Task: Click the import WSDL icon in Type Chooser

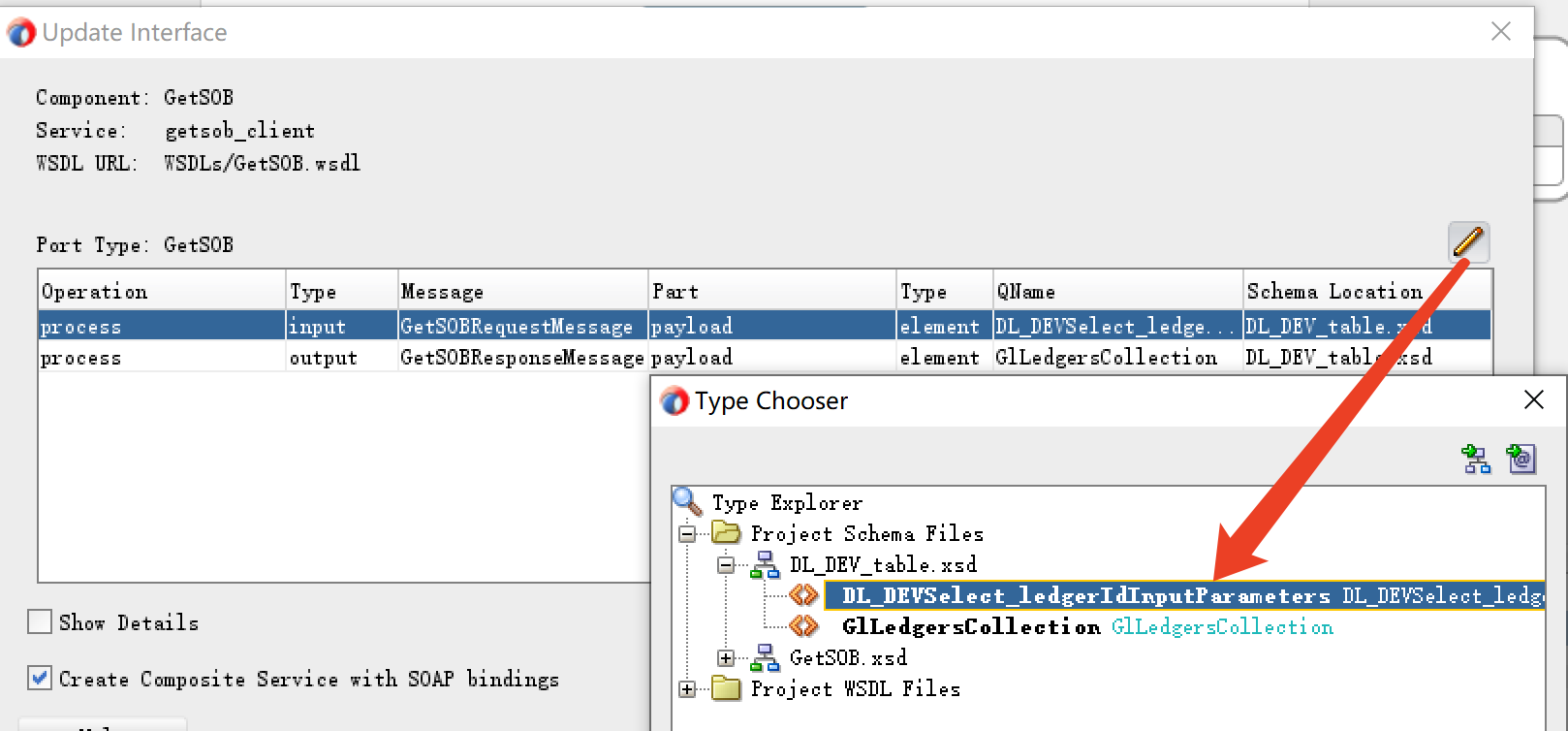Action: point(1521,459)
